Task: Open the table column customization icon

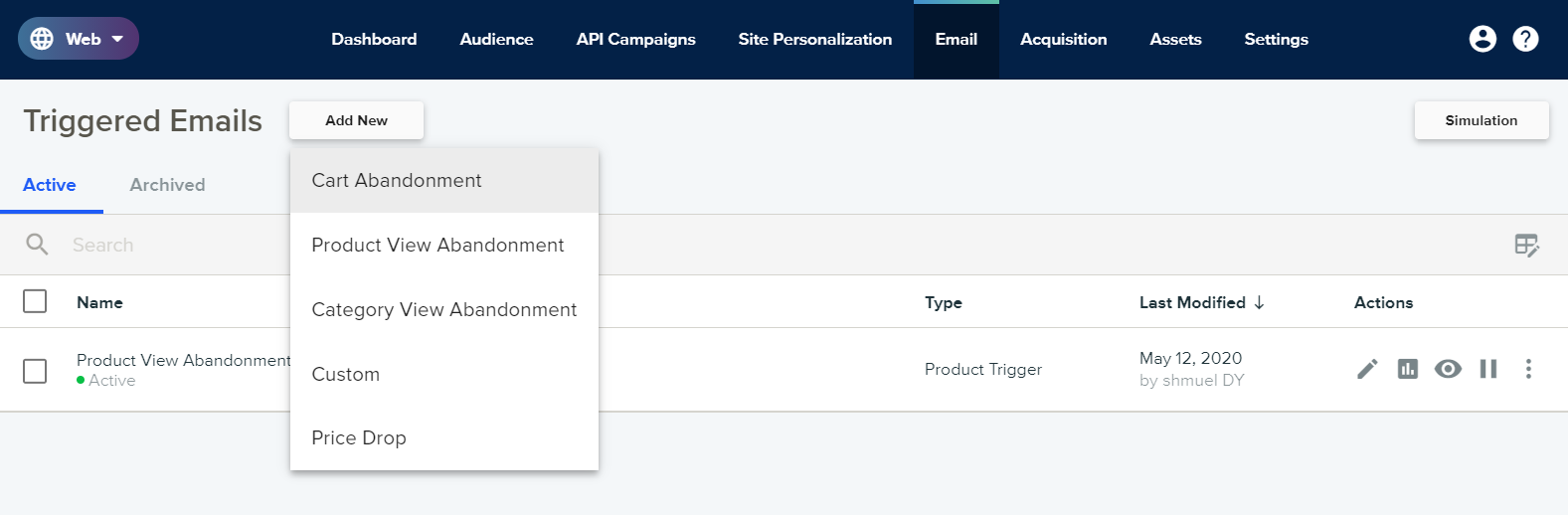Action: [1526, 245]
